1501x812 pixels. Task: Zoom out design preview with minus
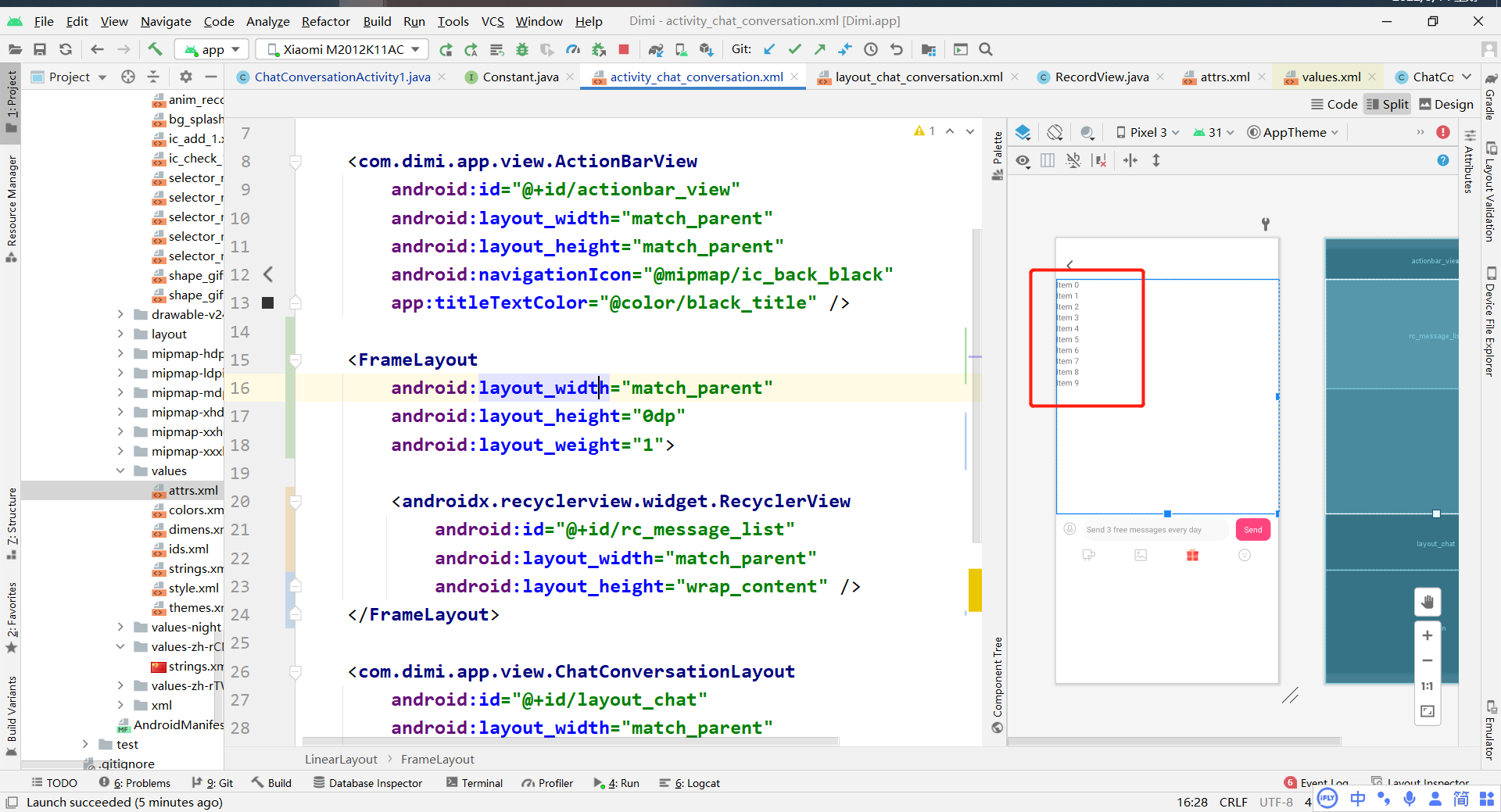1428,660
